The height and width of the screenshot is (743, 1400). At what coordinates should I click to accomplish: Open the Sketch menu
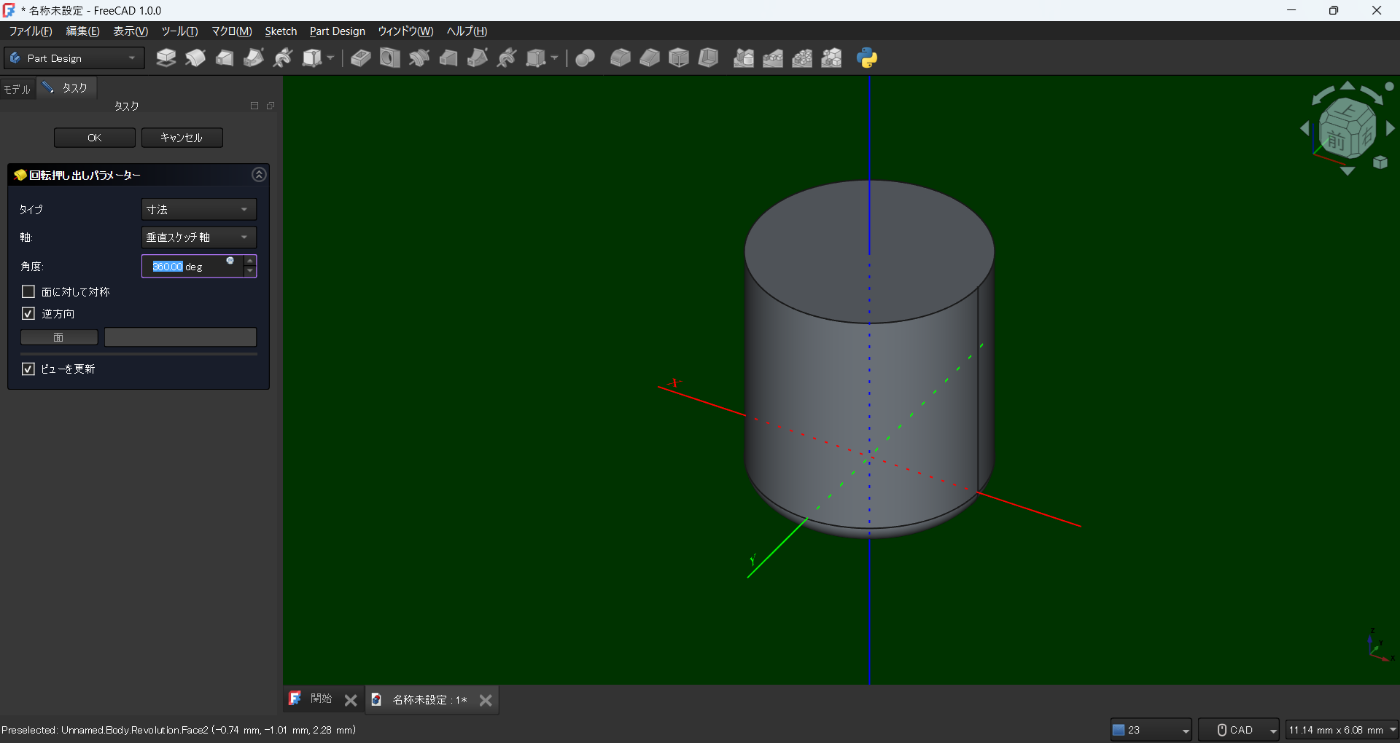point(280,31)
